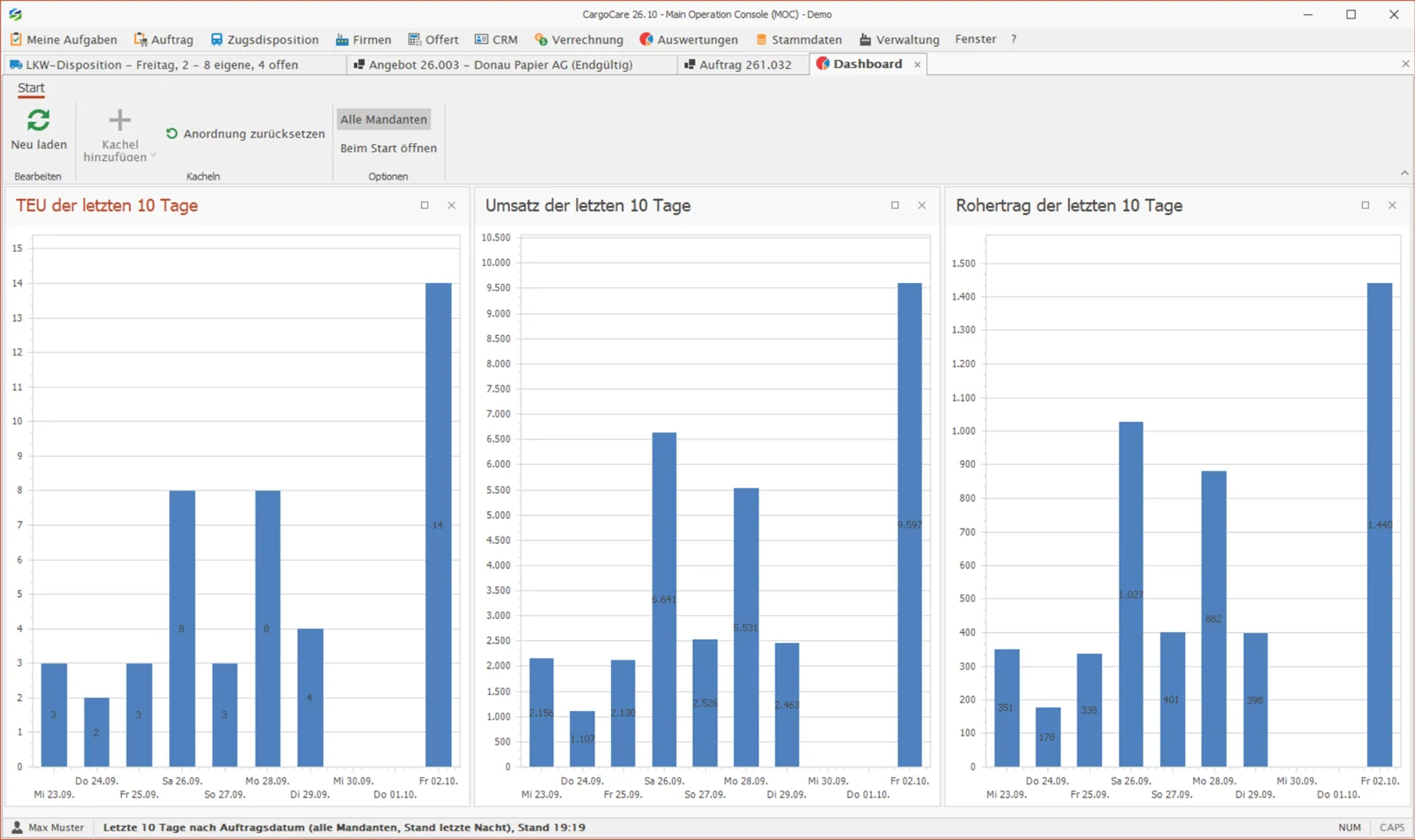Close all document tabs with far-right X
This screenshot has height=840, width=1415.
click(1405, 64)
